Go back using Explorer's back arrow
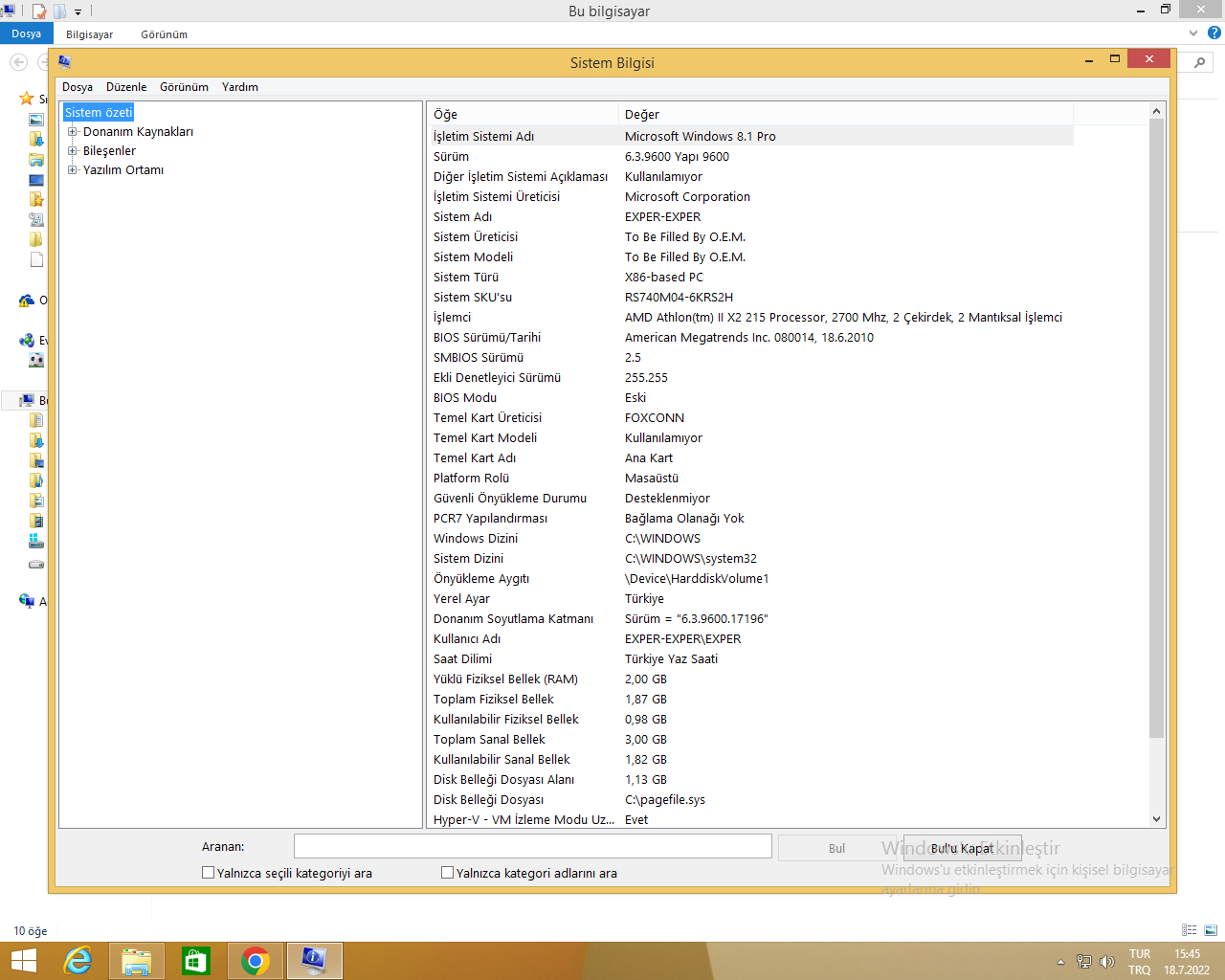The height and width of the screenshot is (980, 1225). [x=18, y=62]
